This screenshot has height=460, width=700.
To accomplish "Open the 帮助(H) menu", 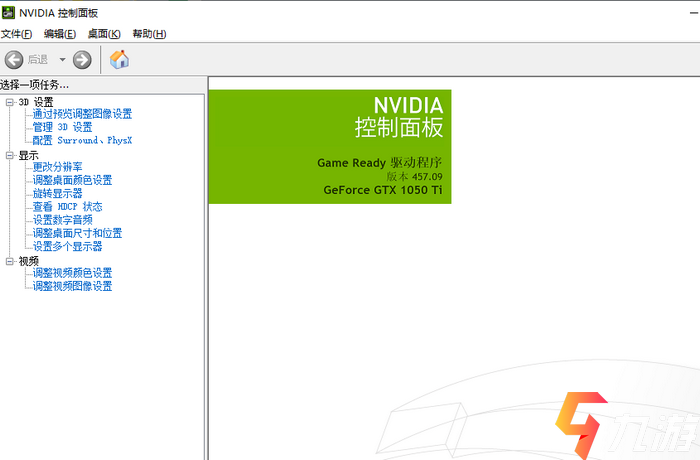I will tap(149, 34).
